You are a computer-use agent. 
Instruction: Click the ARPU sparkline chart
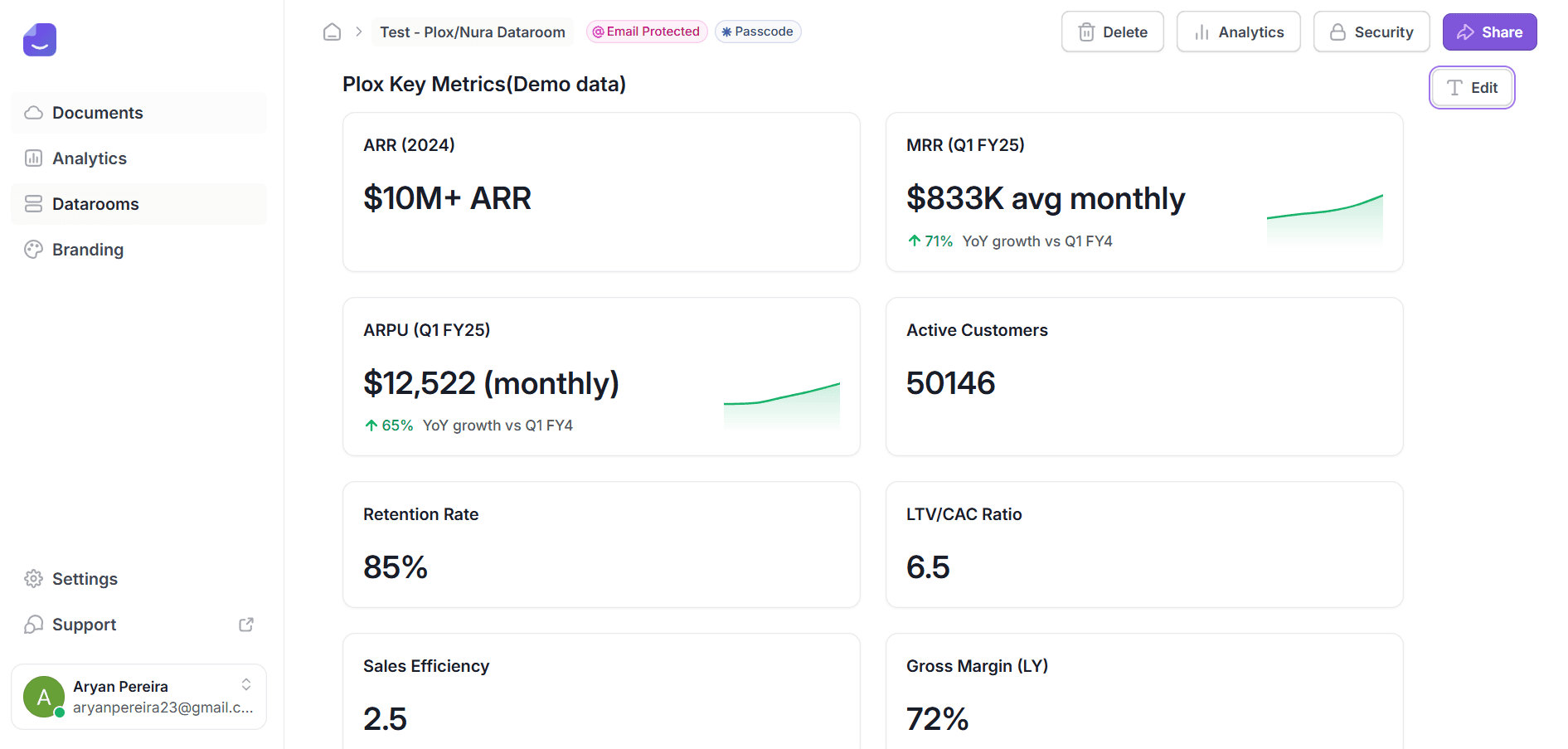pyautogui.click(x=782, y=406)
